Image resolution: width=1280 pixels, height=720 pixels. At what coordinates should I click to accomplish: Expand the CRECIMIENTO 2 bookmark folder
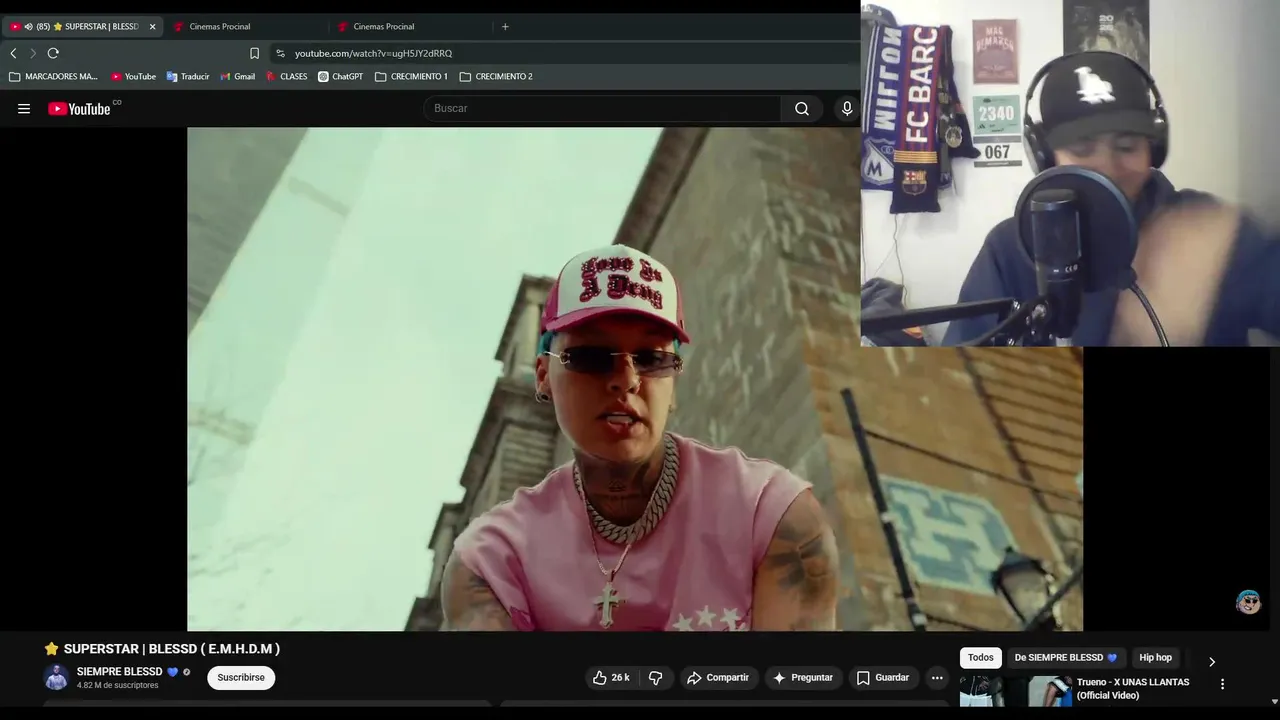(x=496, y=77)
